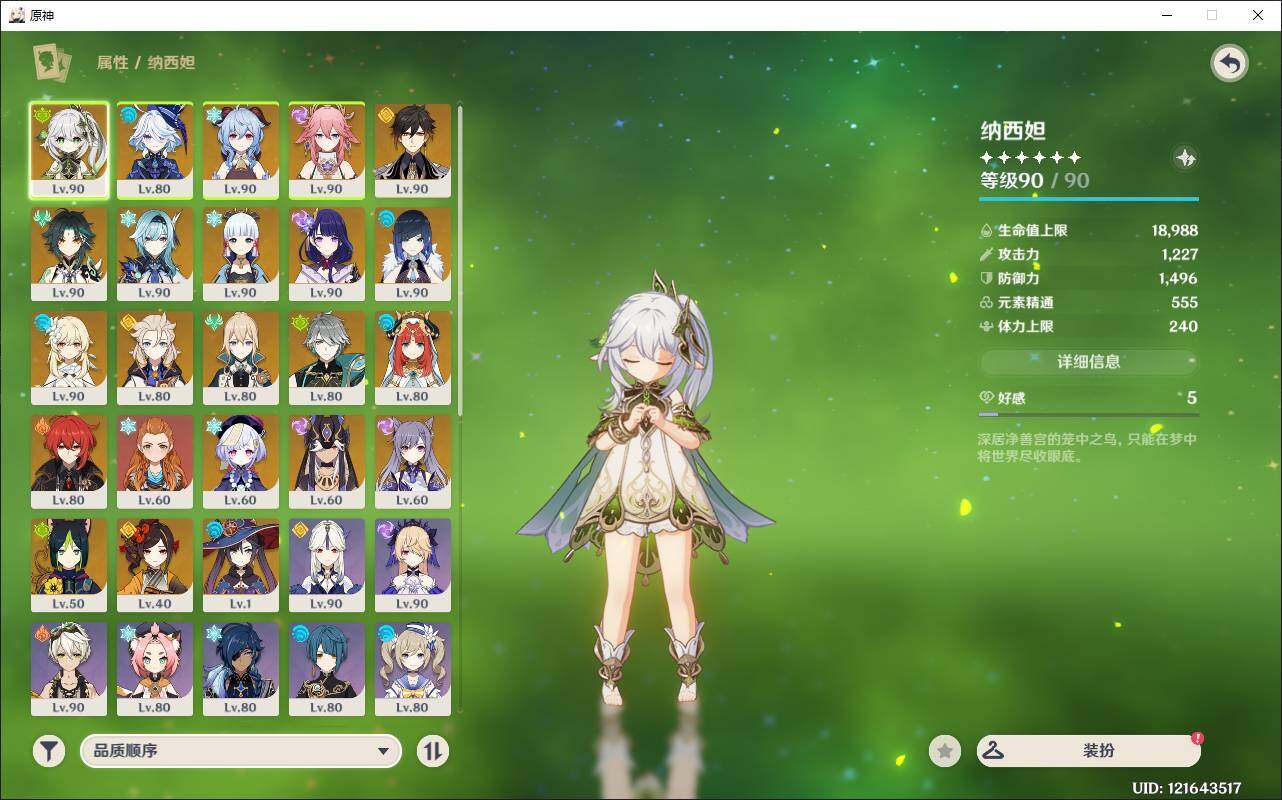Select Keqing's Lv.60 portrait
Image resolution: width=1282 pixels, height=800 pixels.
(x=413, y=462)
